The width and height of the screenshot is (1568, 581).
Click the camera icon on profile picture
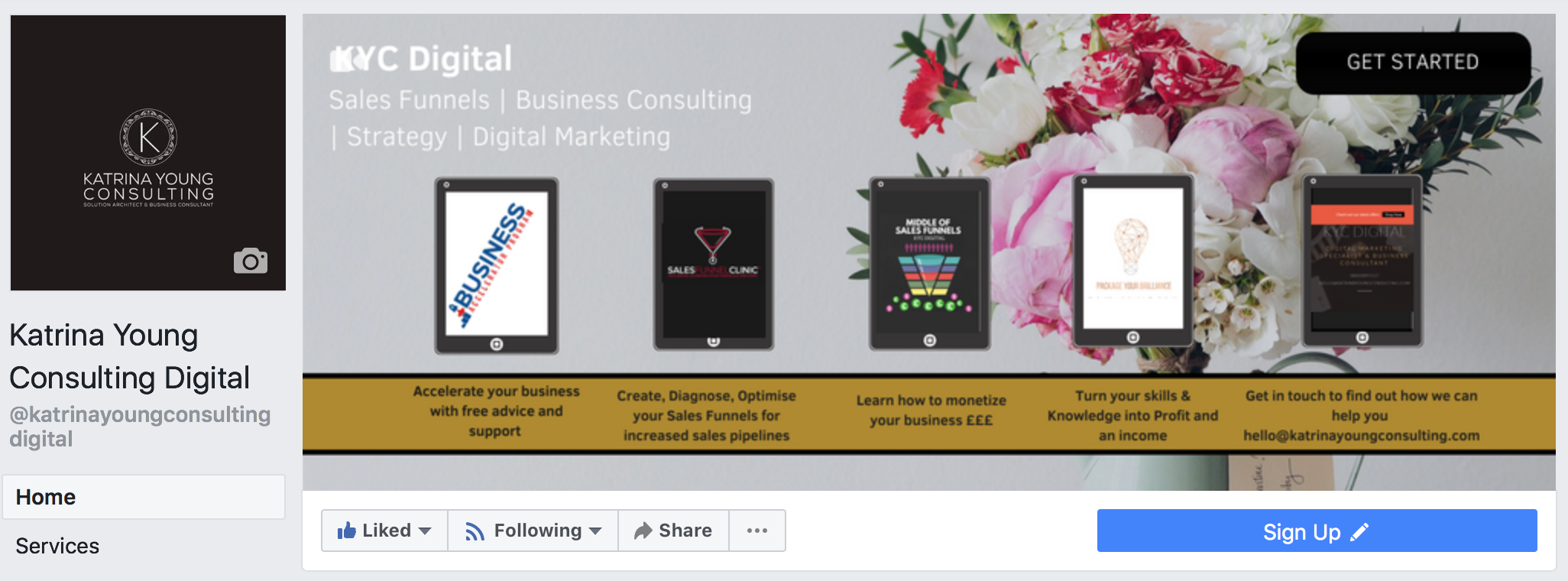pyautogui.click(x=251, y=261)
